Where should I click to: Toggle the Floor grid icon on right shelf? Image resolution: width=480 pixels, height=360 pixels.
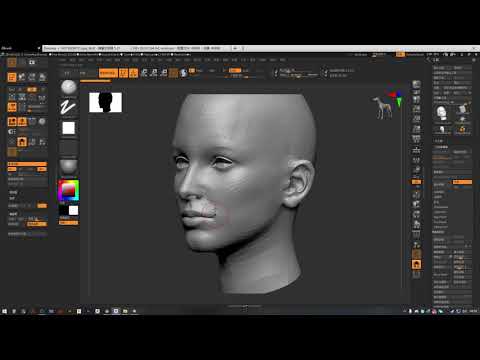416,151
